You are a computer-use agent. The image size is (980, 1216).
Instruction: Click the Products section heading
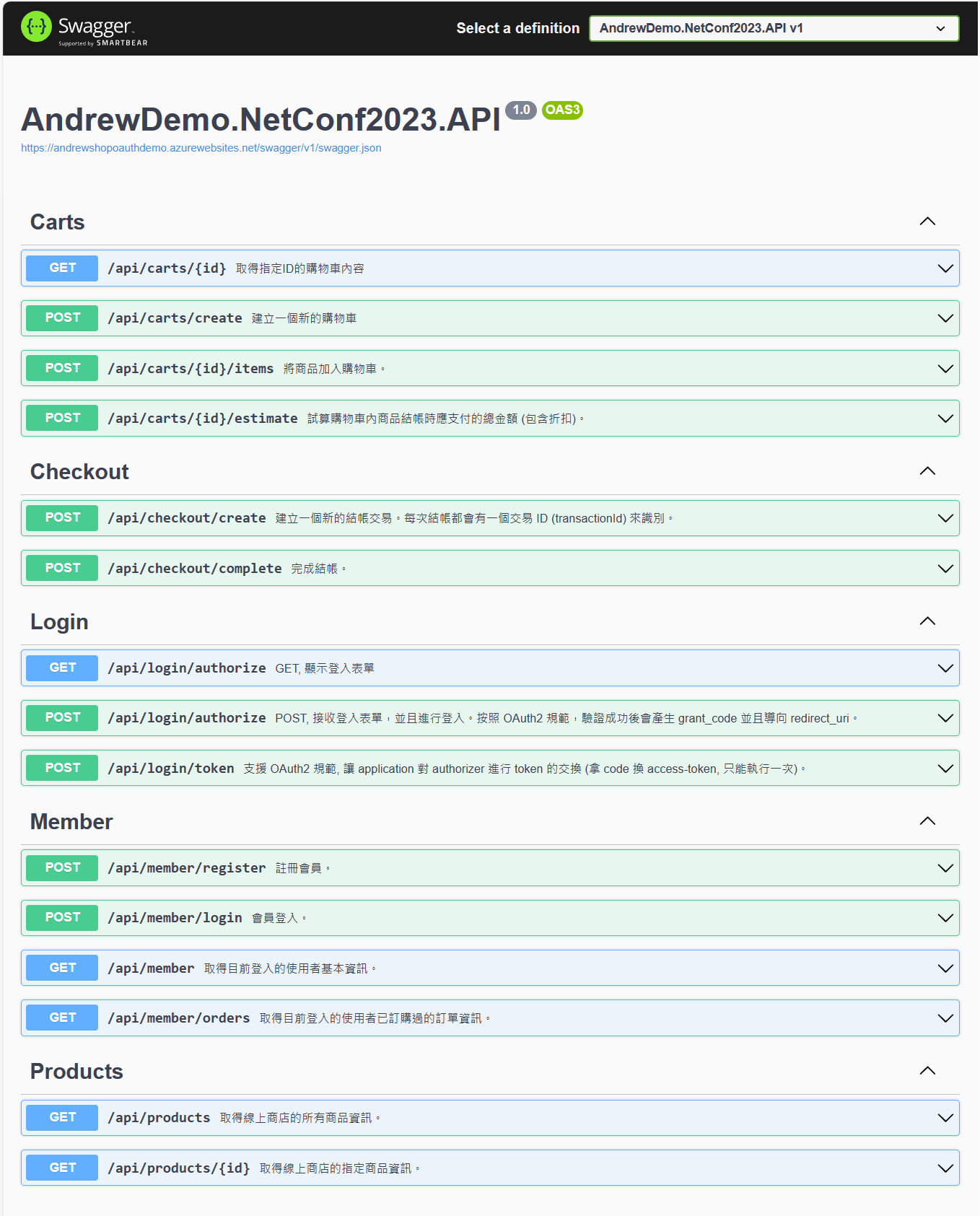pyautogui.click(x=76, y=1071)
